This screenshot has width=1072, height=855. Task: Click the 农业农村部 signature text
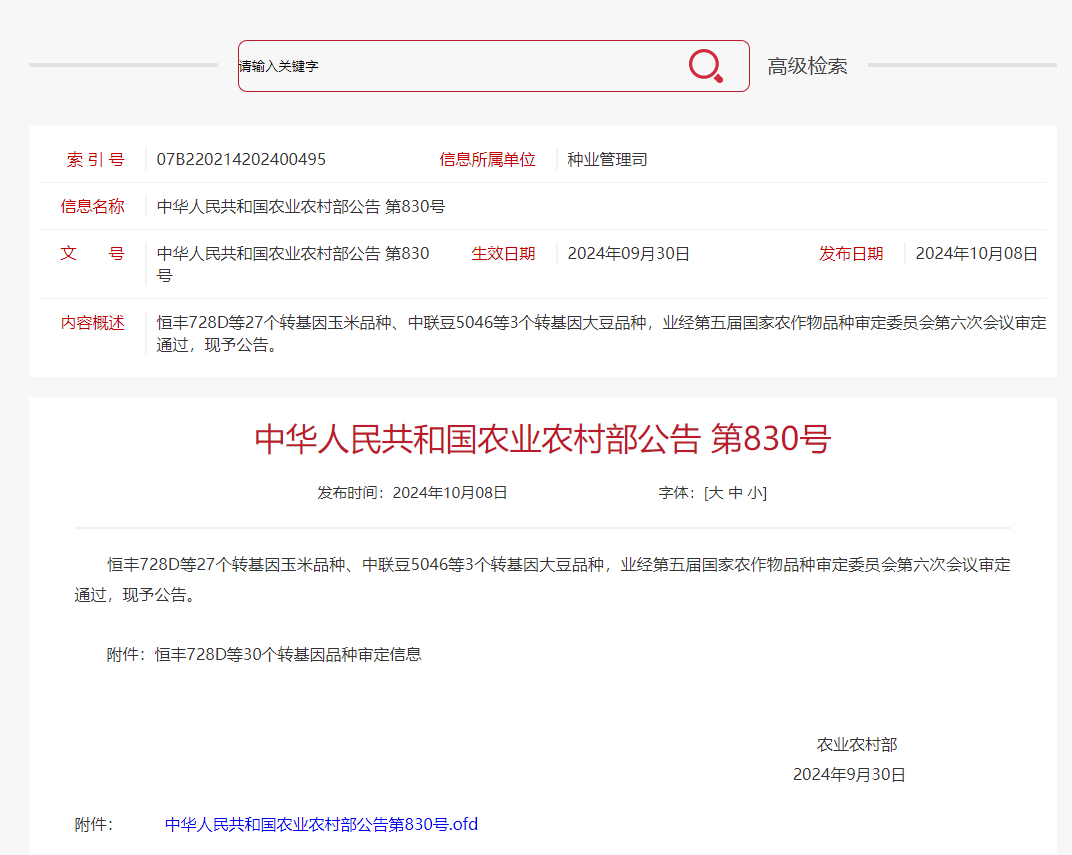(x=857, y=744)
